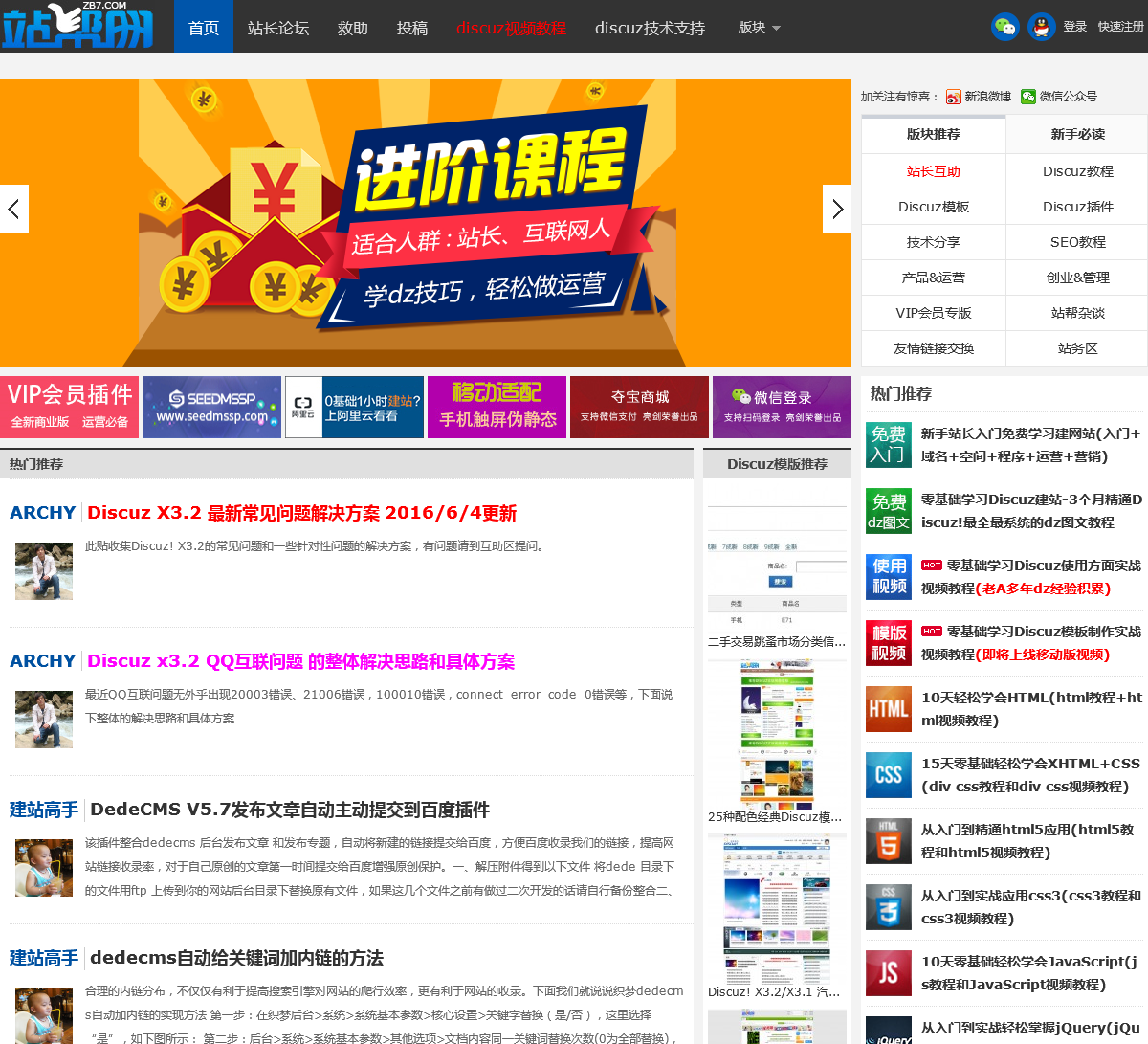Open 站长论坛 navigation item
This screenshot has width=1148, height=1044.
click(278, 28)
